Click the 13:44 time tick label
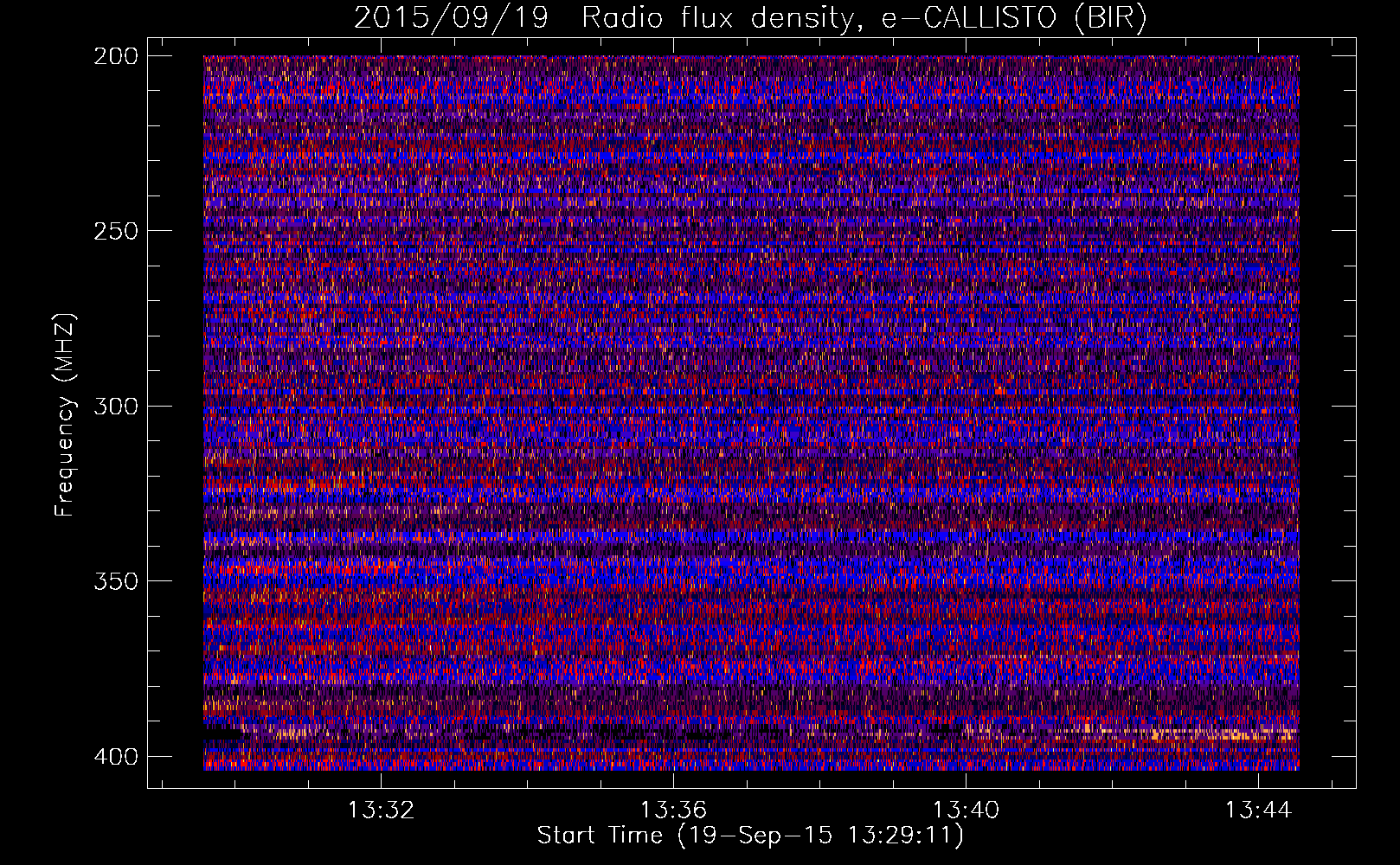1400x865 pixels. [x=1258, y=811]
